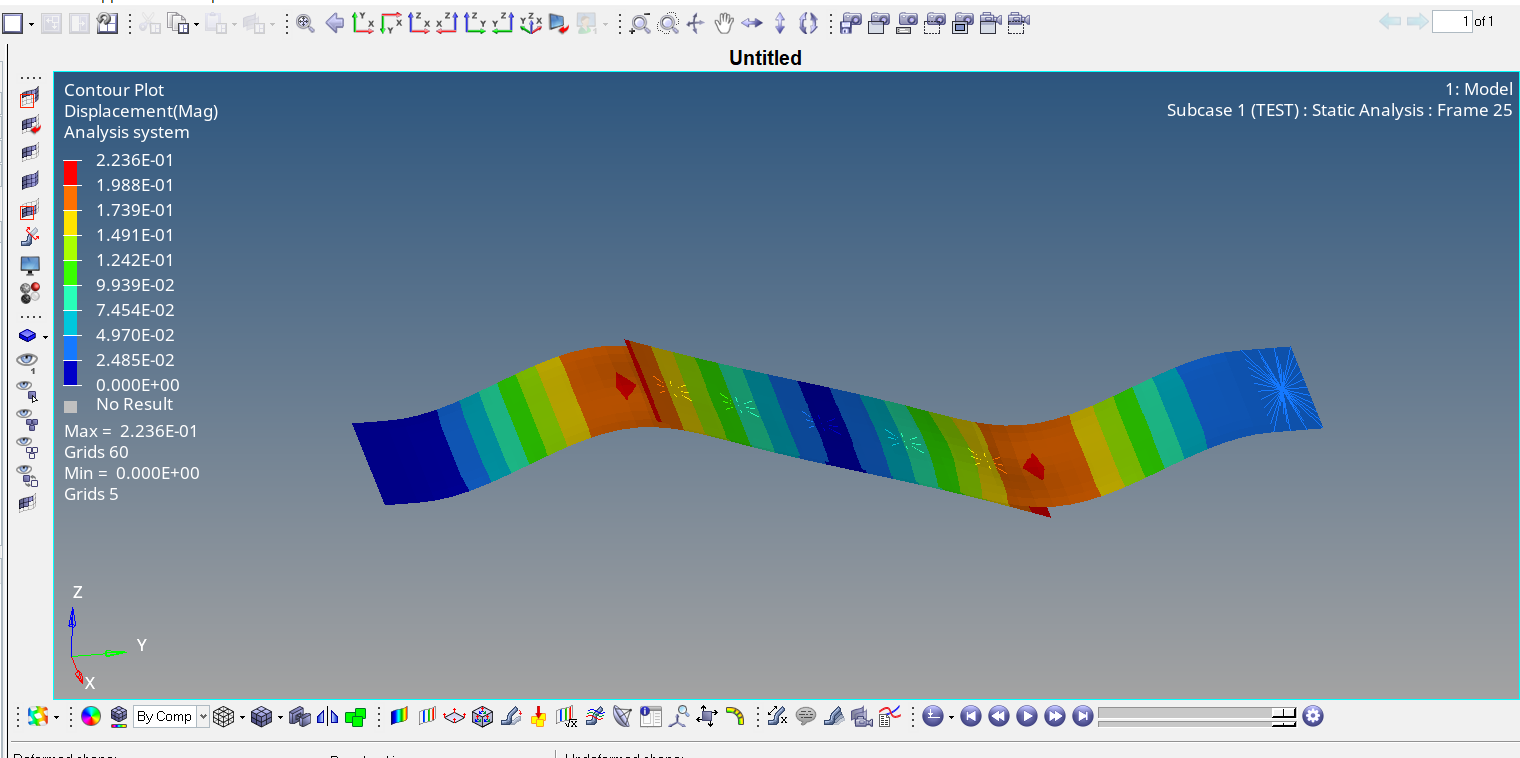
Task: Click the gray No Result swatch
Action: (71, 406)
